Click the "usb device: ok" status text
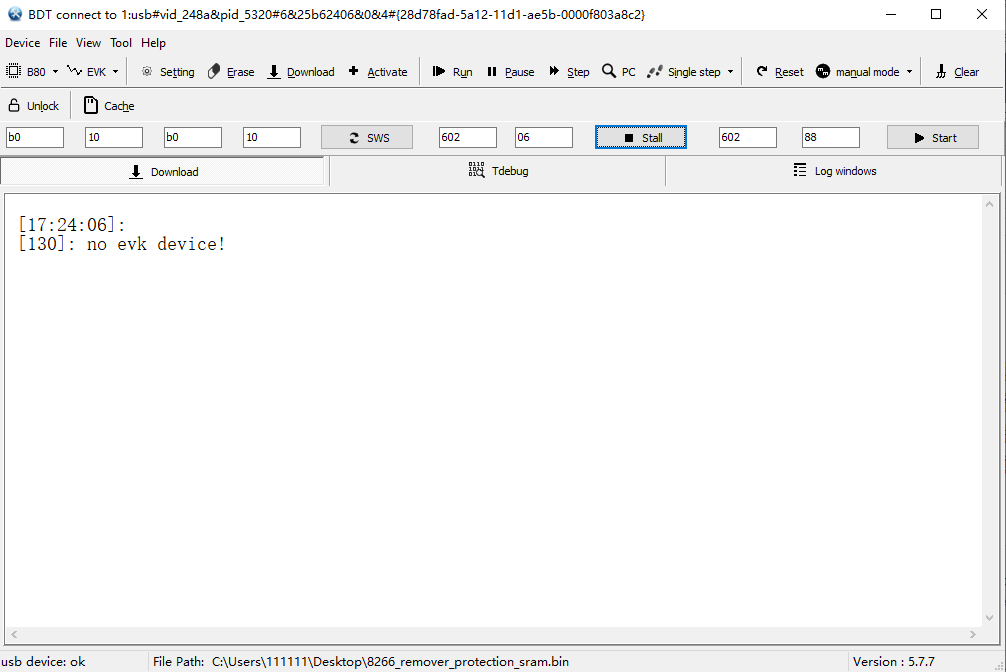Viewport: 1006px width, 672px height. [x=43, y=662]
